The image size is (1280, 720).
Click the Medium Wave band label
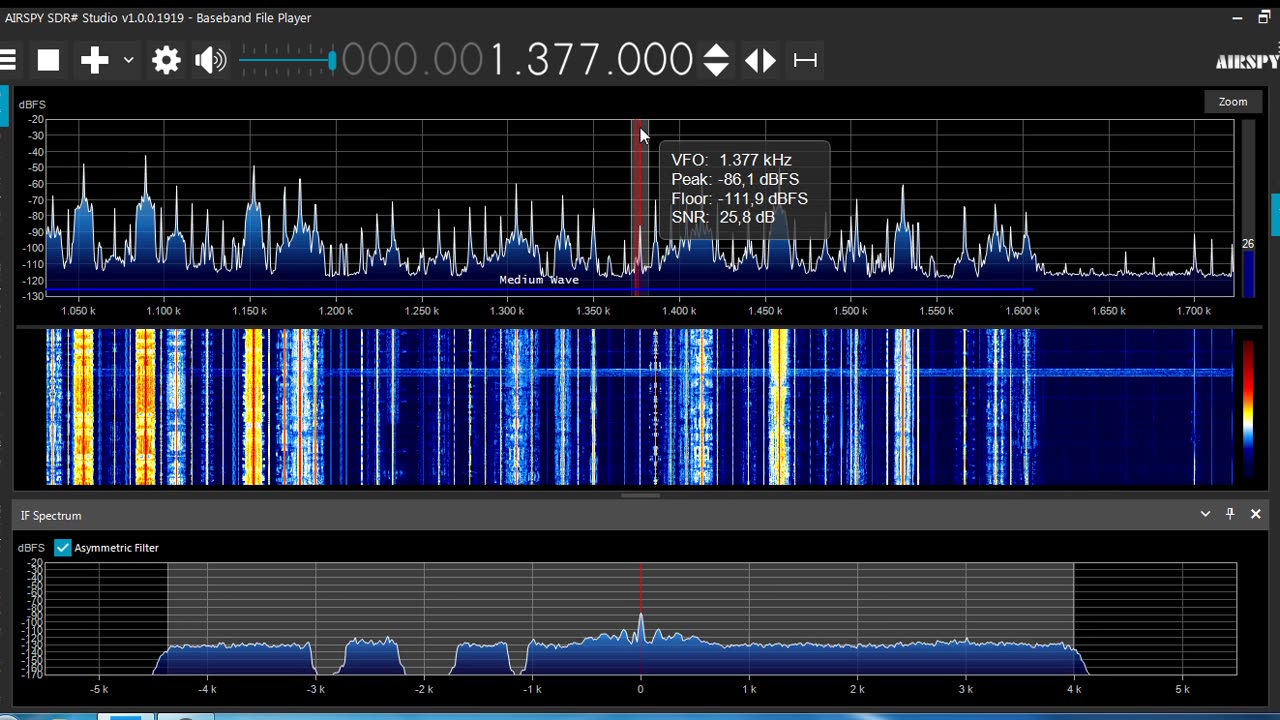(539, 280)
